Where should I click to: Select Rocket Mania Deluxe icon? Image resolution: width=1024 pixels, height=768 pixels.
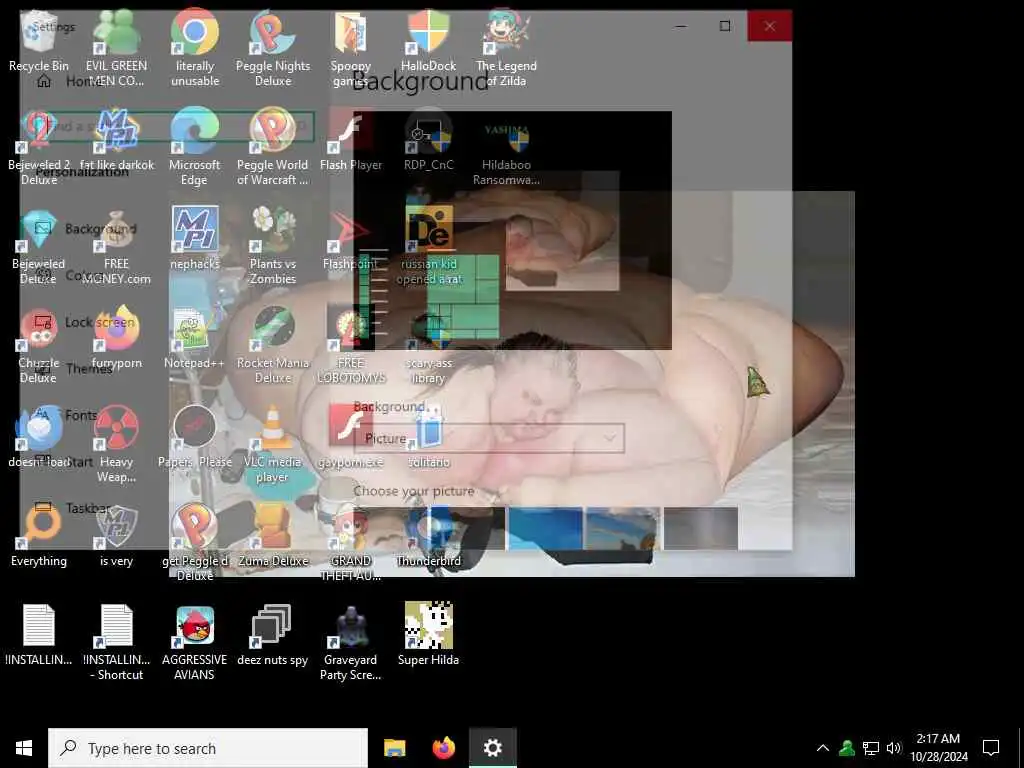click(273, 345)
